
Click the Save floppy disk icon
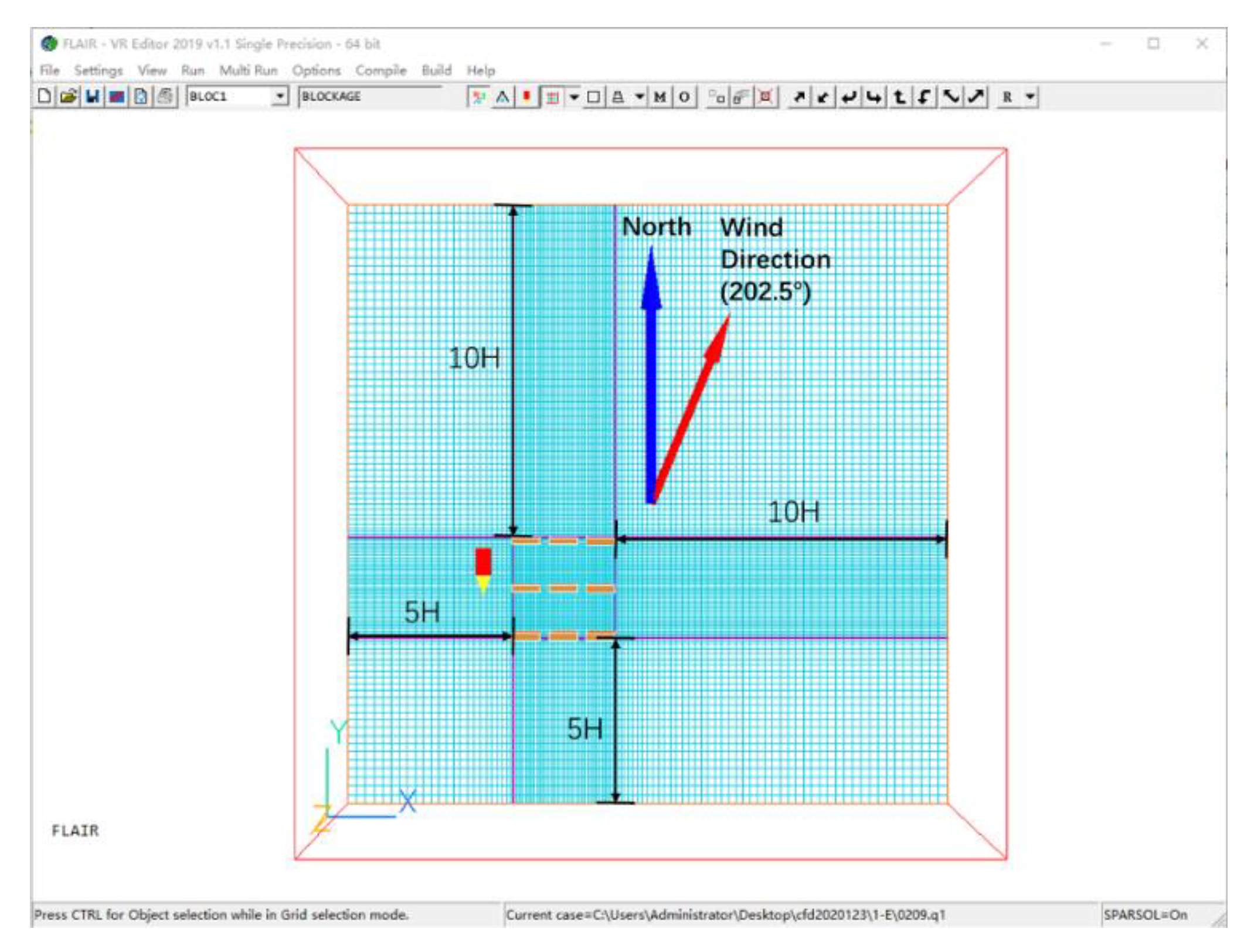pyautogui.click(x=92, y=97)
